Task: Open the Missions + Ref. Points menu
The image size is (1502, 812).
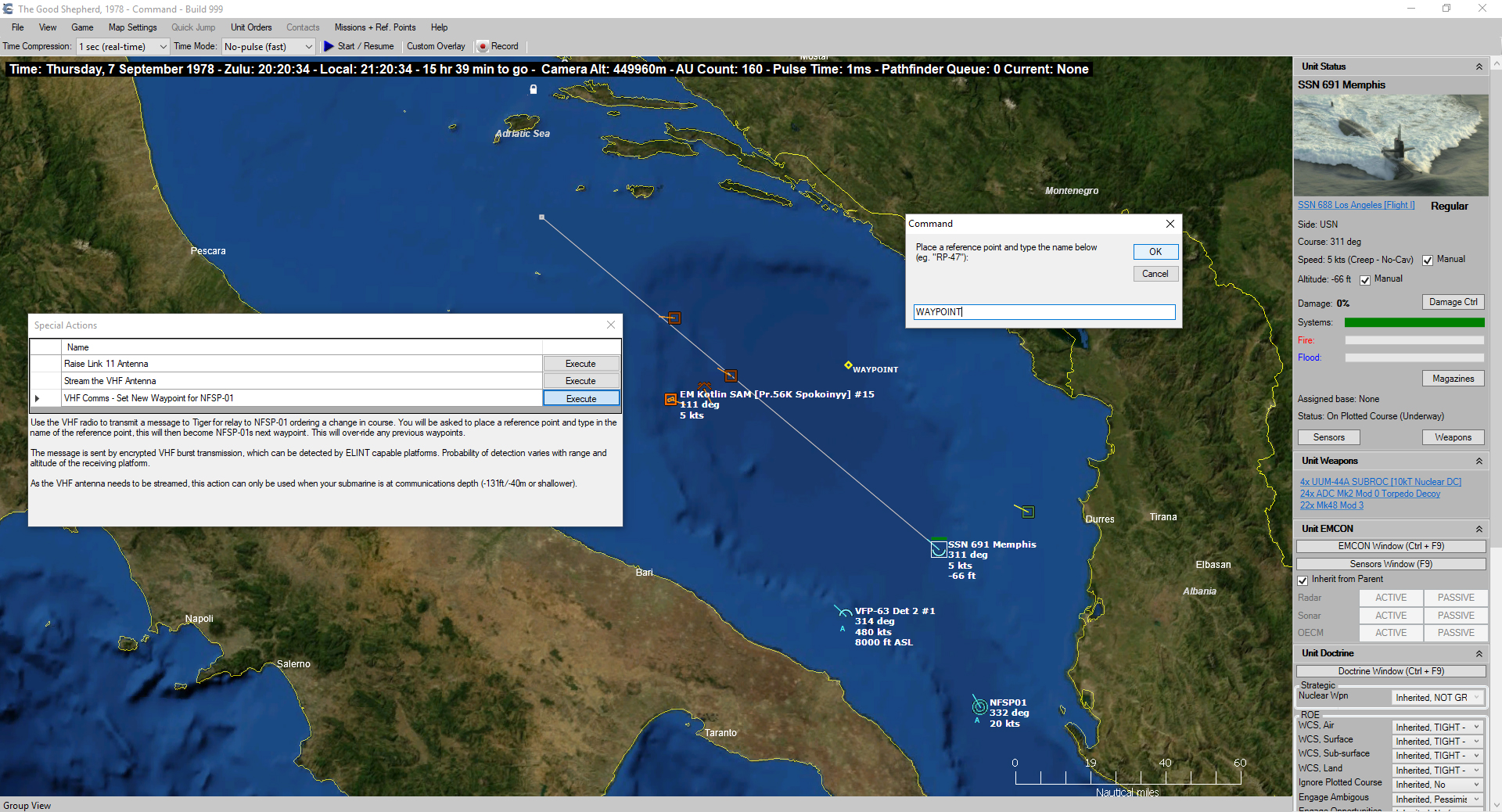Action: pos(375,27)
